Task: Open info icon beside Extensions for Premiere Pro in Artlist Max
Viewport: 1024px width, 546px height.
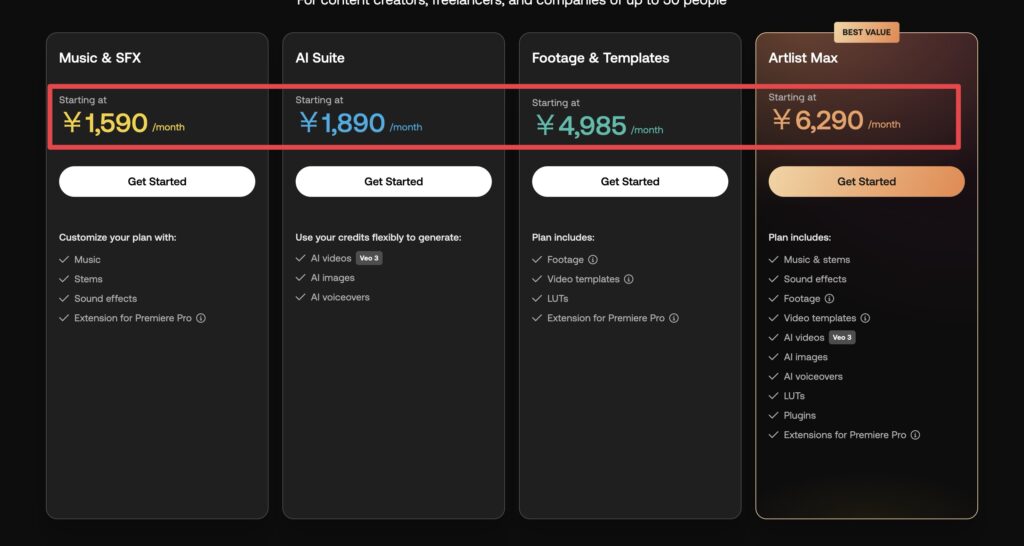Action: click(x=915, y=435)
